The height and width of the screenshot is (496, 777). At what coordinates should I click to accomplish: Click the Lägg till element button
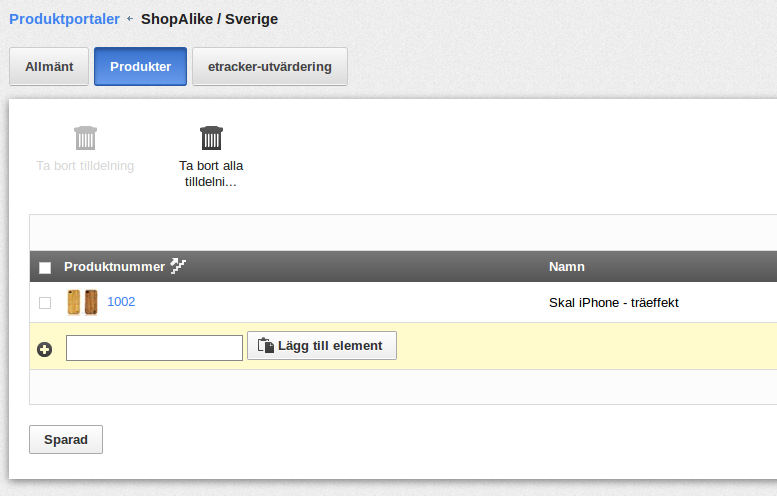[322, 345]
